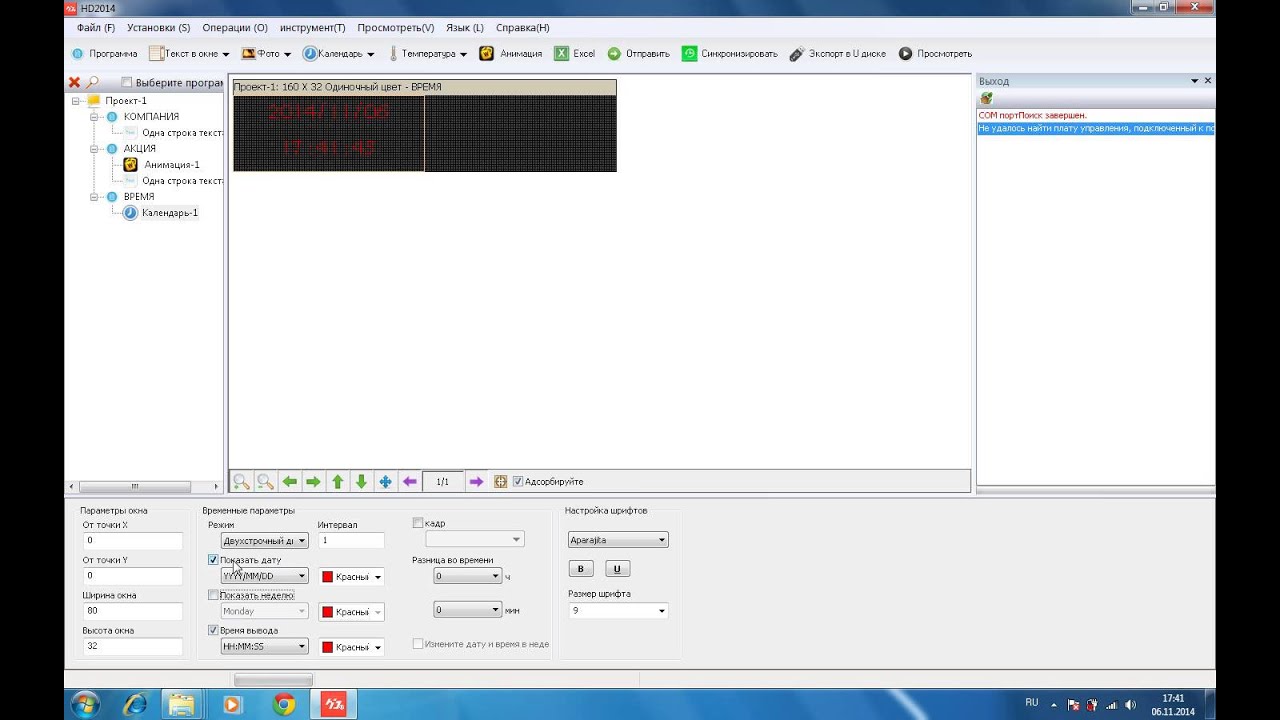Click the zoom in magnifier icon
This screenshot has width=1280, height=720.
point(241,482)
